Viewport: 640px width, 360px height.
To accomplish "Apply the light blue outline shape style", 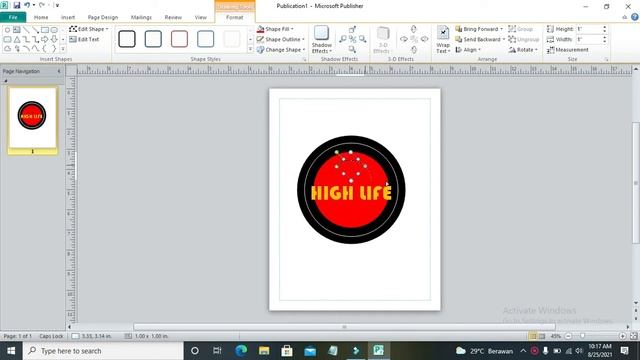I will tap(205, 39).
